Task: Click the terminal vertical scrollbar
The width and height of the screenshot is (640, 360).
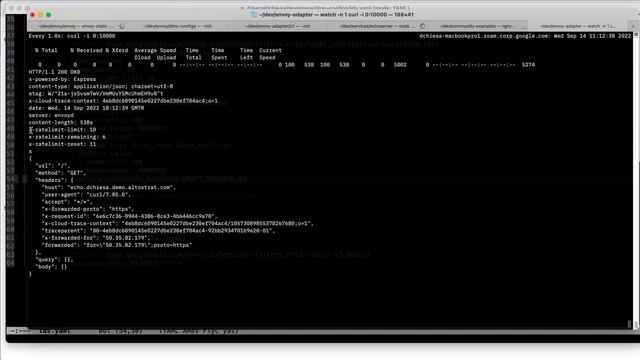Action: click(635, 180)
